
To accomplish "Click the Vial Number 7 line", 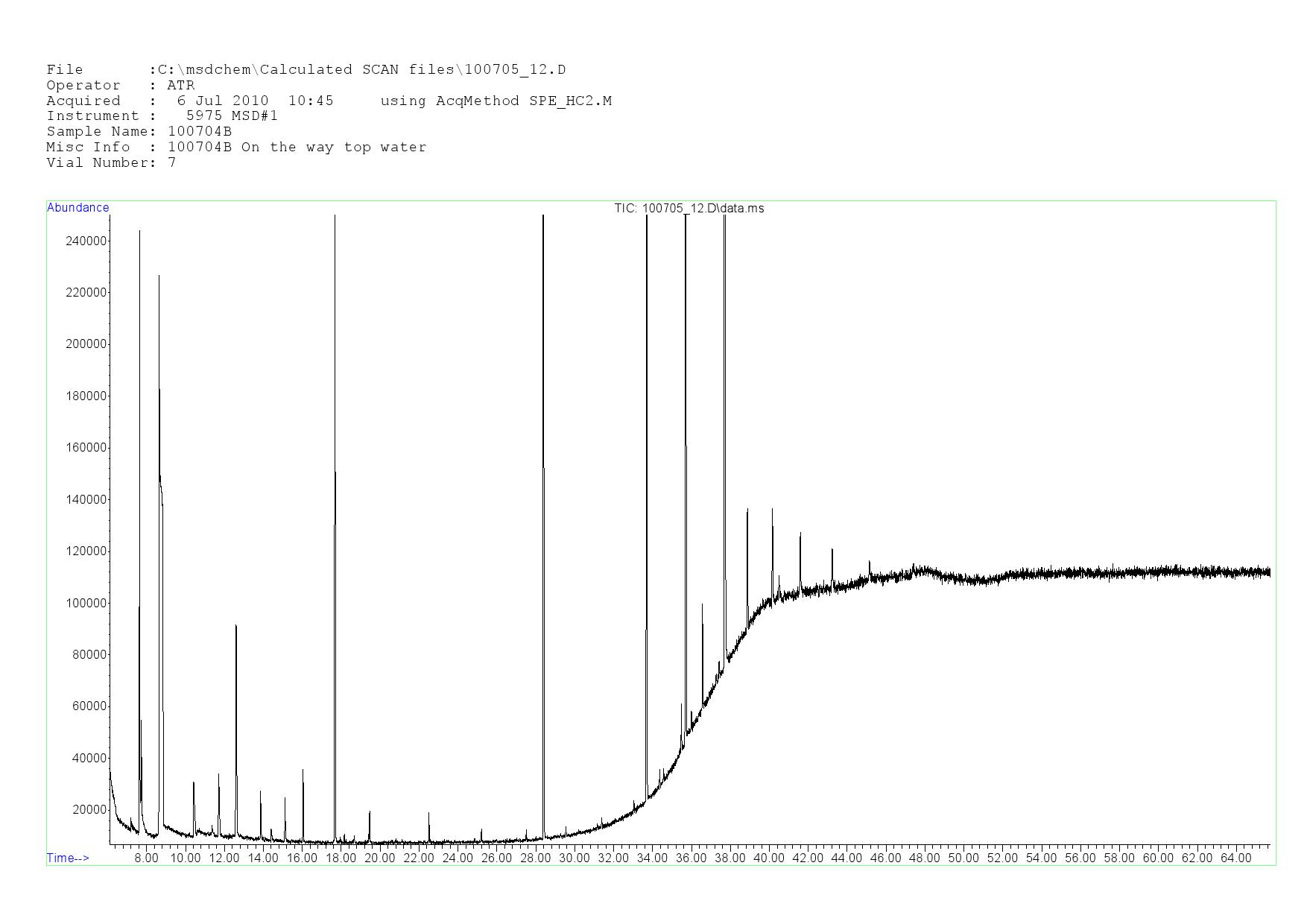I will 111,163.
